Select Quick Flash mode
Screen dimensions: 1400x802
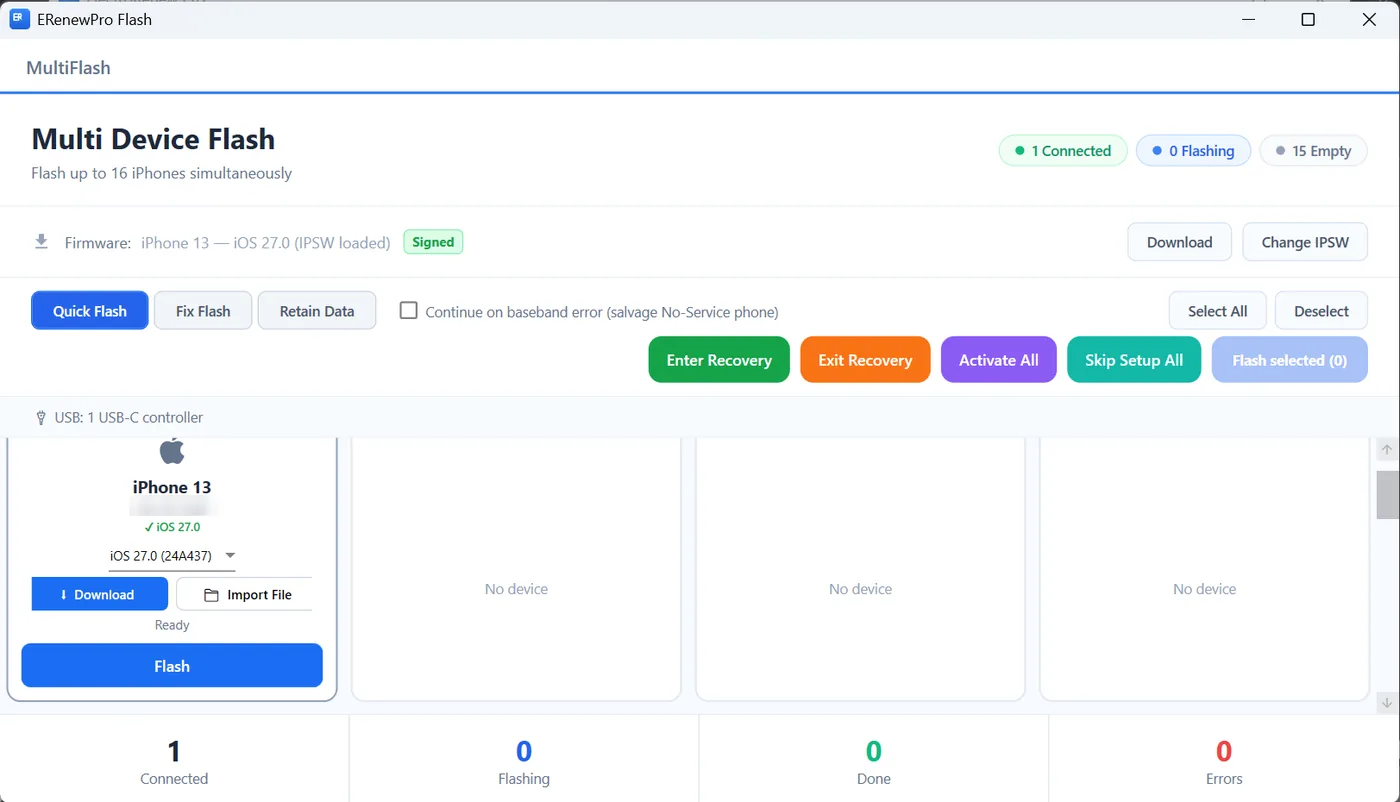point(90,311)
